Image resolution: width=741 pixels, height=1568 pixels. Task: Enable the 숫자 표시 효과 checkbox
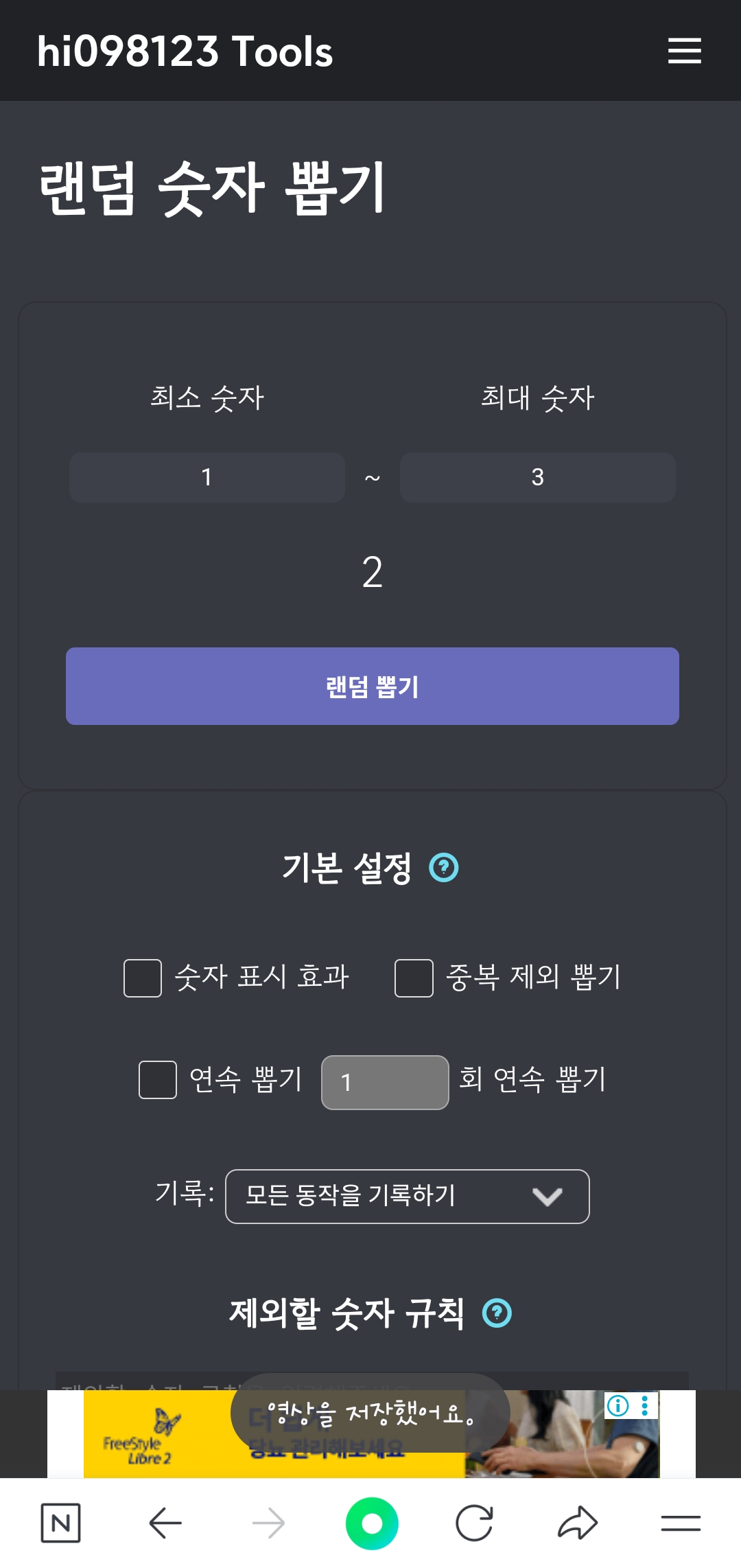point(143,978)
